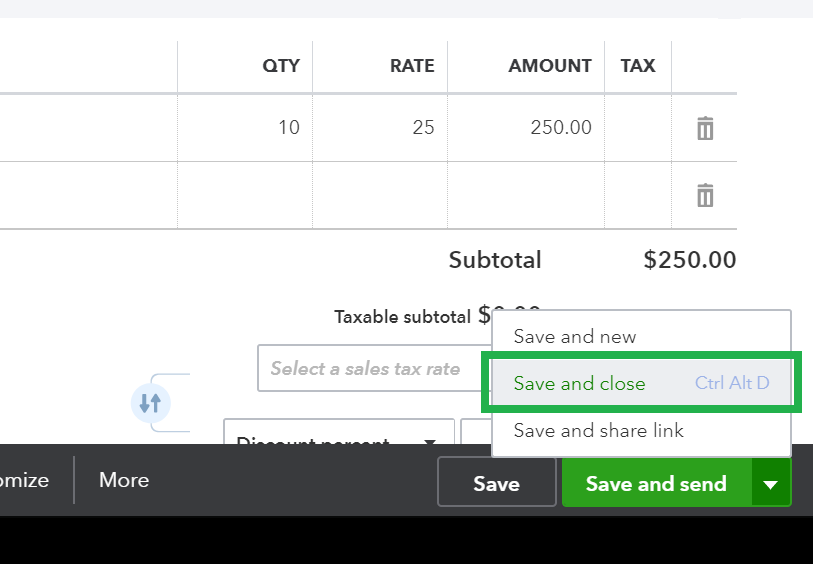Click the Customize option in footer bar
This screenshot has height=564, width=813.
[x=25, y=480]
